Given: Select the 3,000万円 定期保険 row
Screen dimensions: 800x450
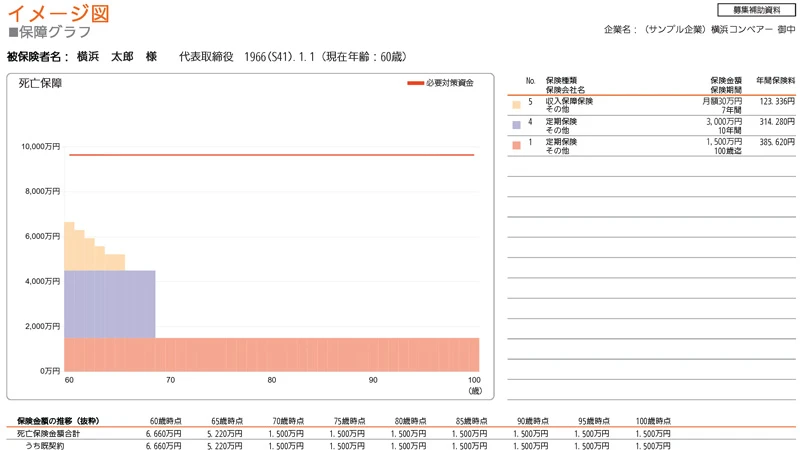Looking at the screenshot, I should pyautogui.click(x=650, y=126).
